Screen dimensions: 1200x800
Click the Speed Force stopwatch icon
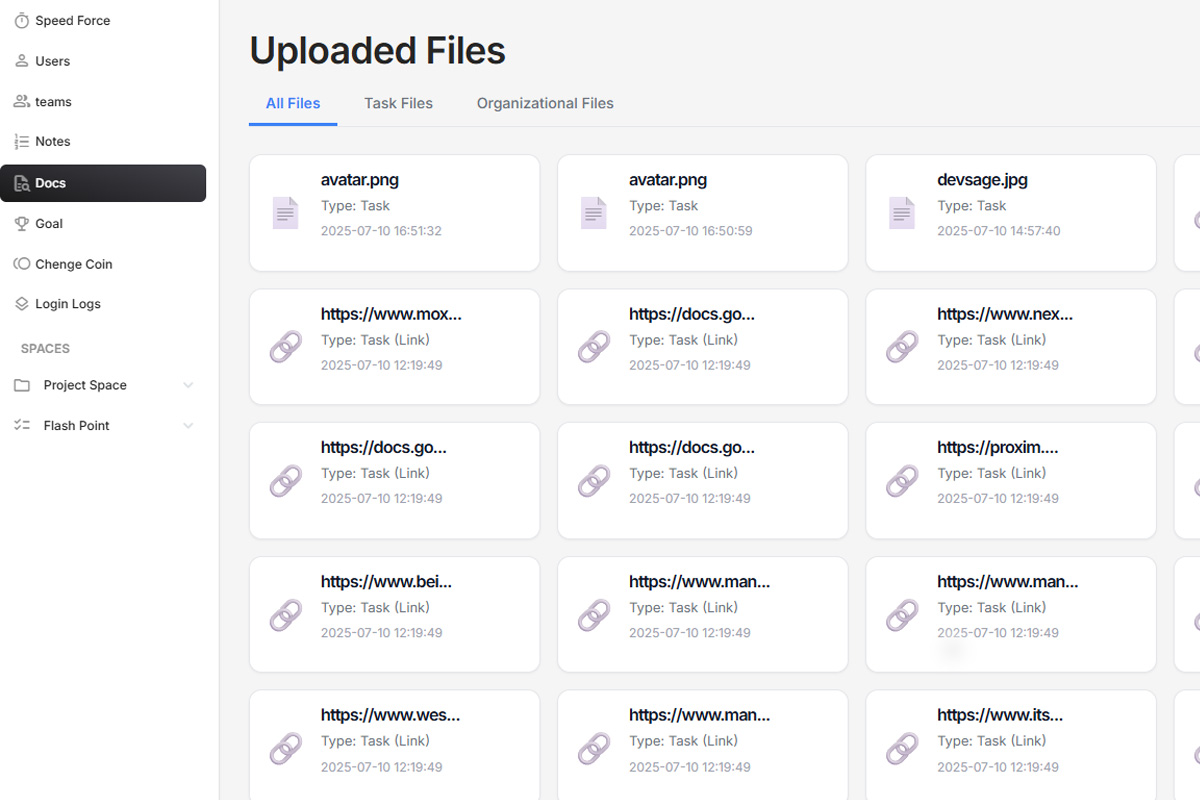[x=21, y=20]
